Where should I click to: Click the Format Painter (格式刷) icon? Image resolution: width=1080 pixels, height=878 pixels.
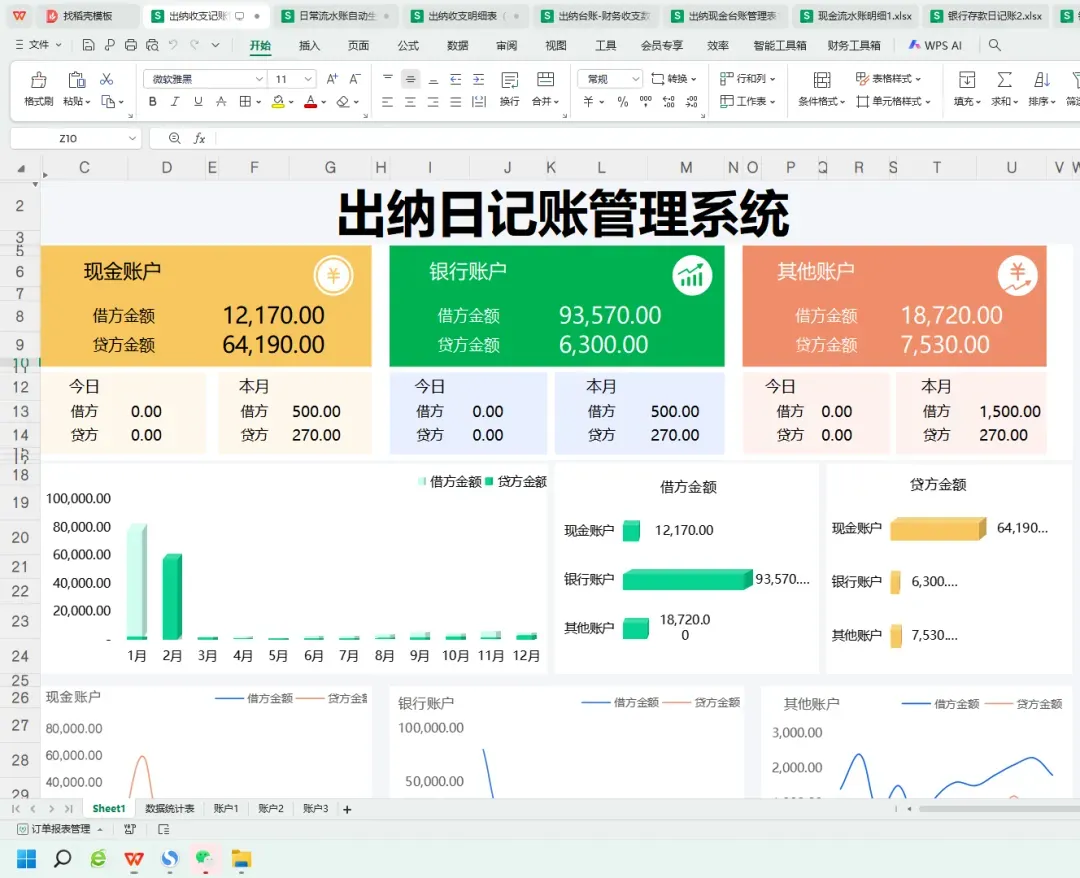(x=39, y=80)
